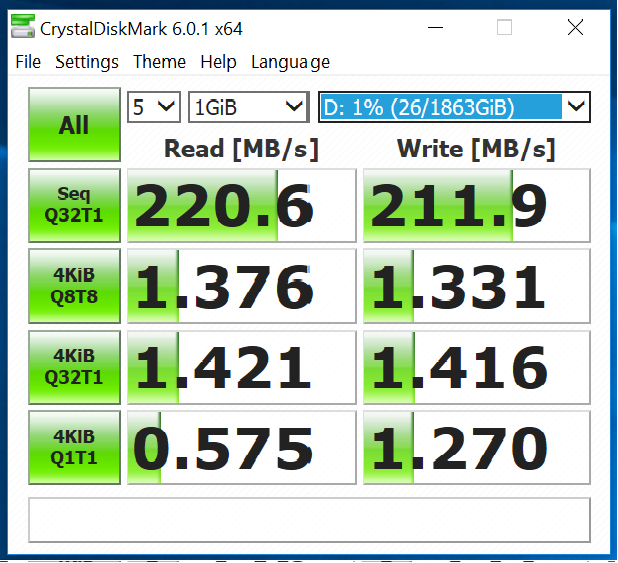Open the Help menu

[x=218, y=62]
